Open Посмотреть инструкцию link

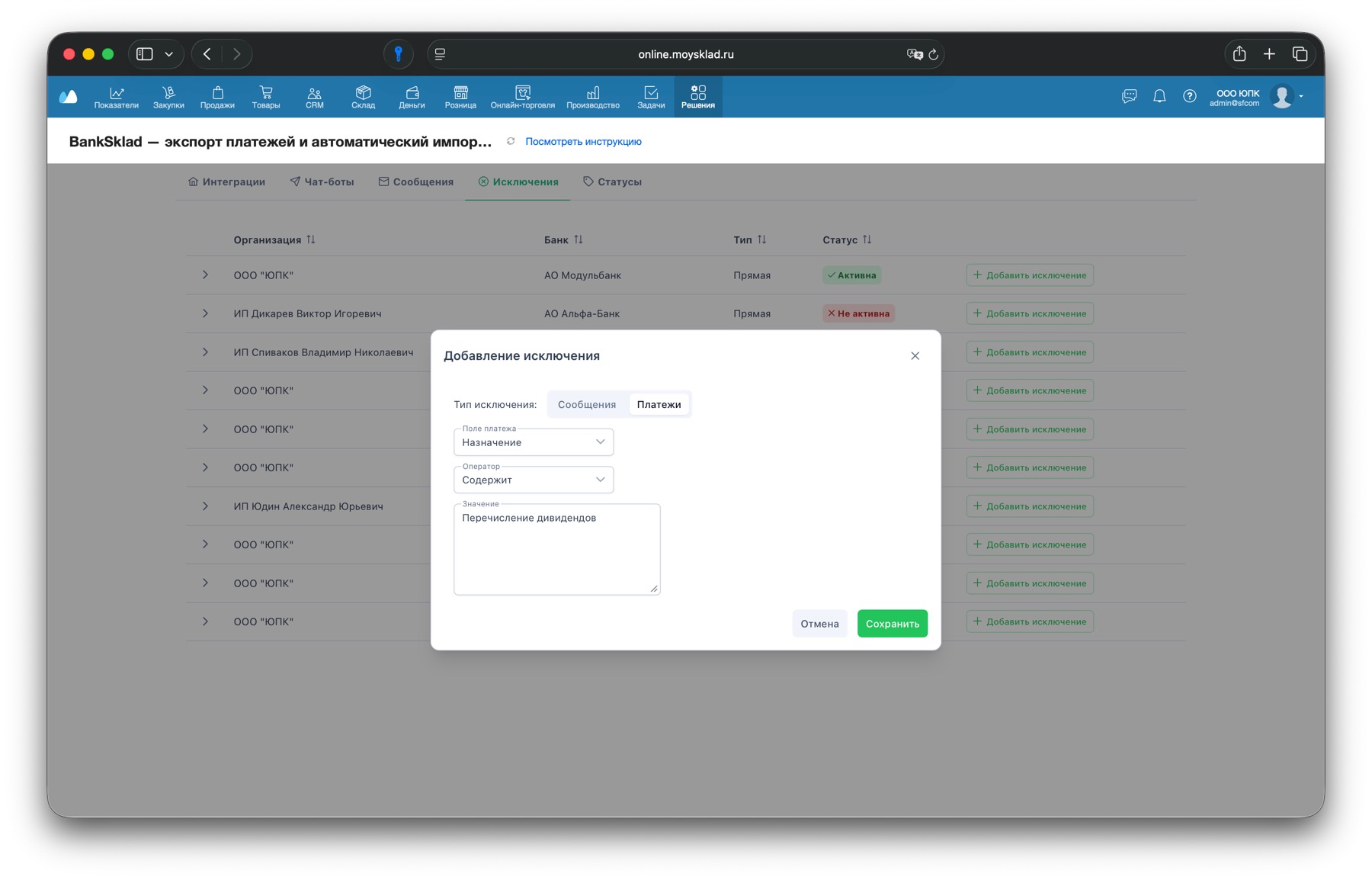583,141
